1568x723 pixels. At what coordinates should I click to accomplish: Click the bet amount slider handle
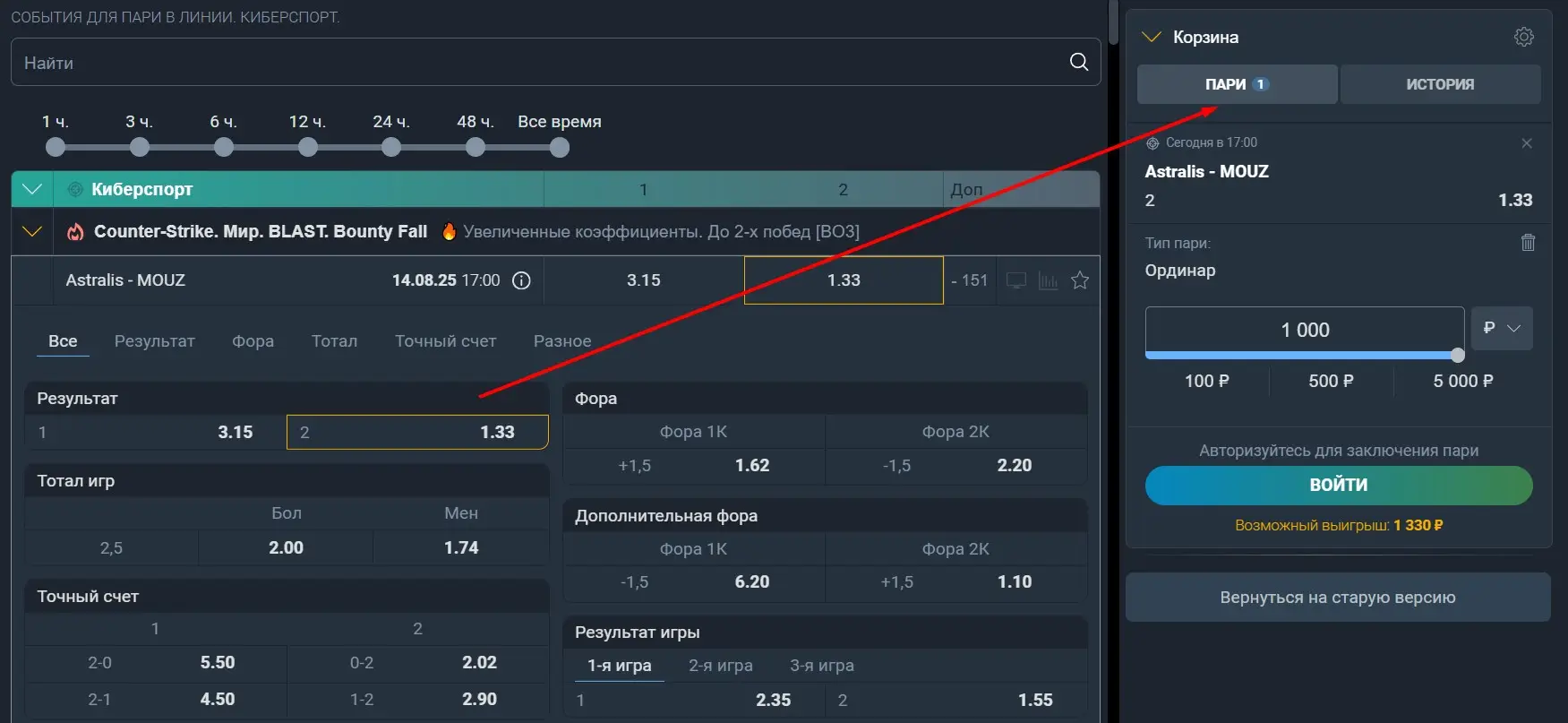coord(1457,355)
